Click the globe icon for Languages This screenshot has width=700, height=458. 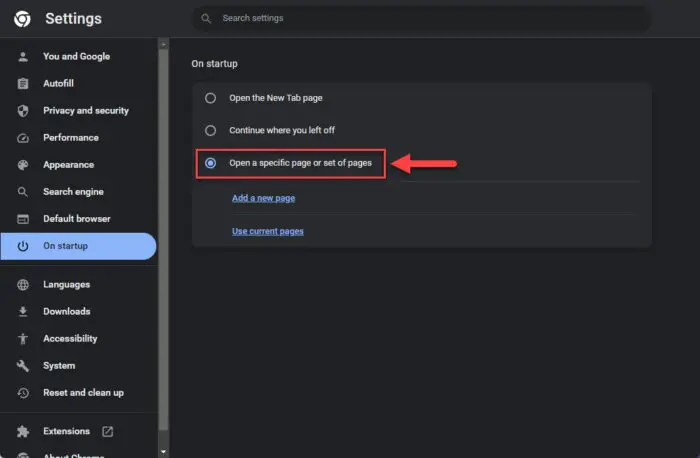(23, 285)
